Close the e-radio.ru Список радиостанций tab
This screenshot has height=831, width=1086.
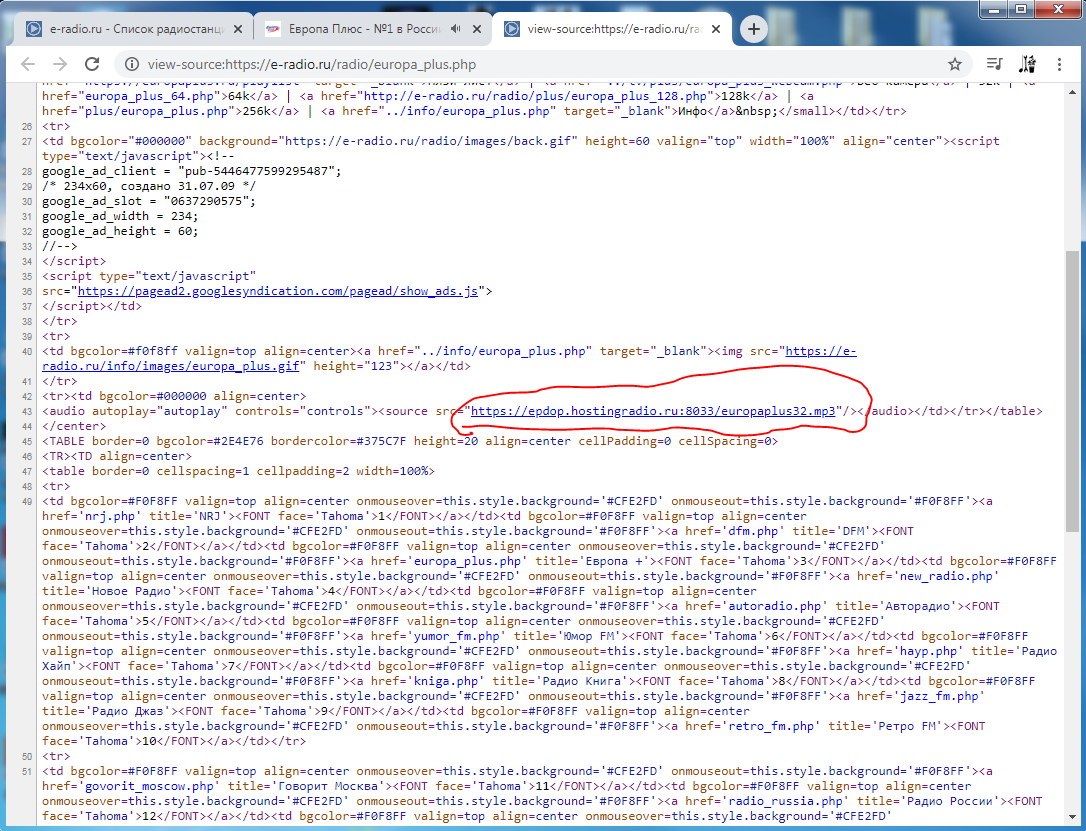coord(238,29)
